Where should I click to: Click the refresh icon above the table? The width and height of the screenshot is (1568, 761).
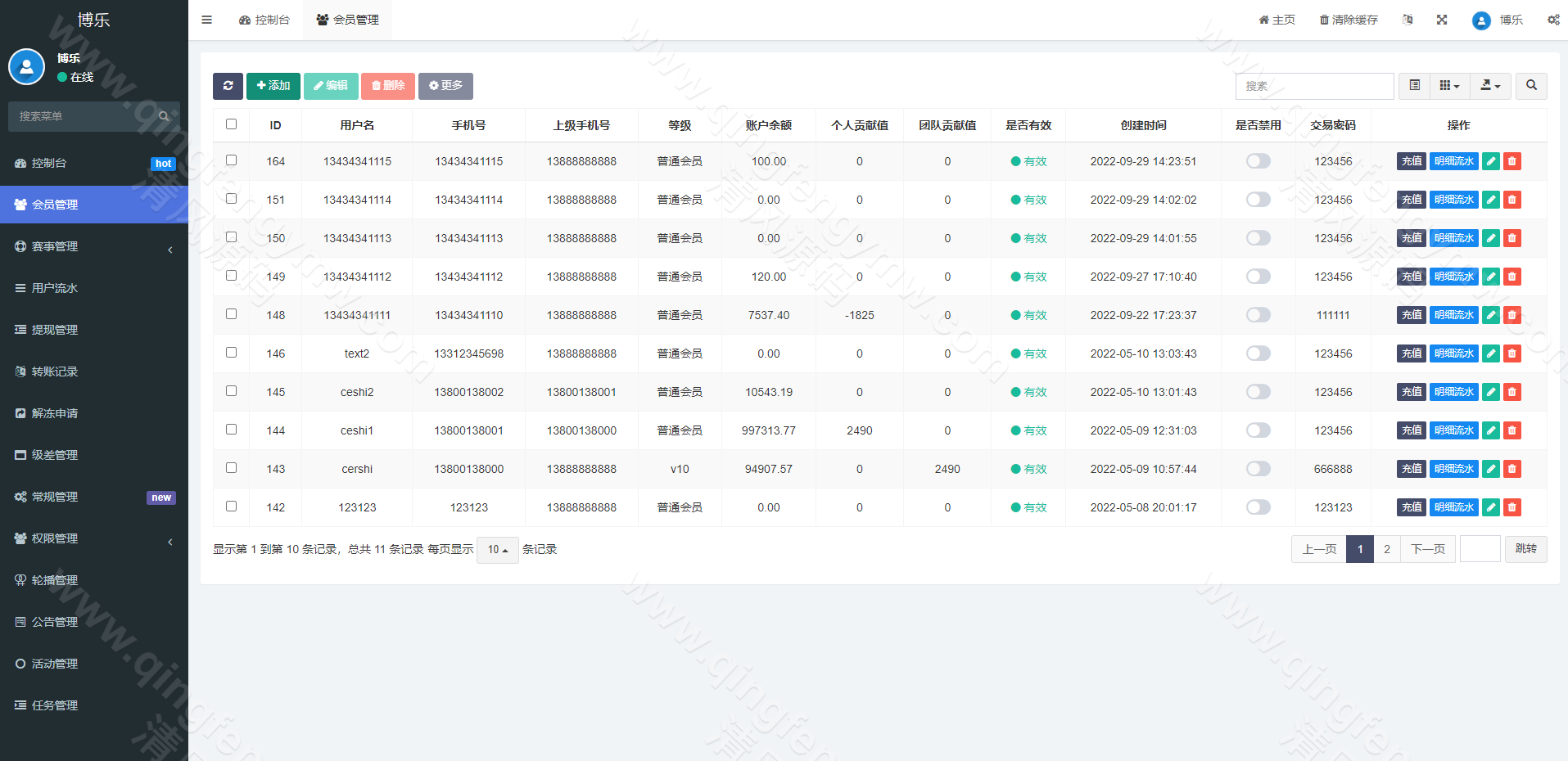coord(228,86)
